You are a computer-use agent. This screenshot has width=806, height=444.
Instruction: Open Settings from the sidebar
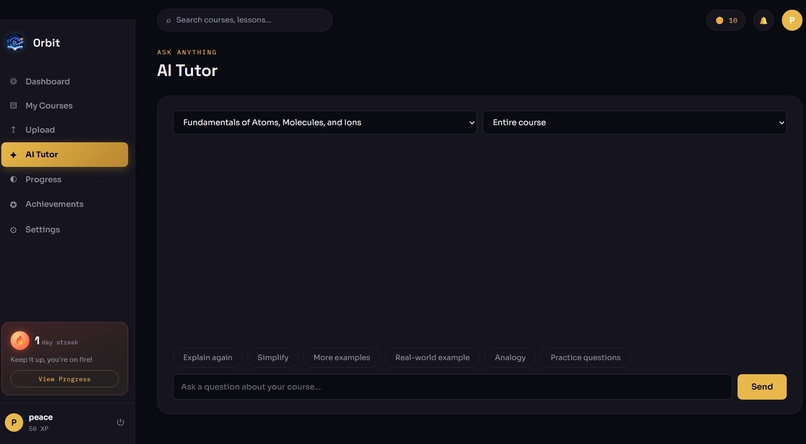pos(65,229)
